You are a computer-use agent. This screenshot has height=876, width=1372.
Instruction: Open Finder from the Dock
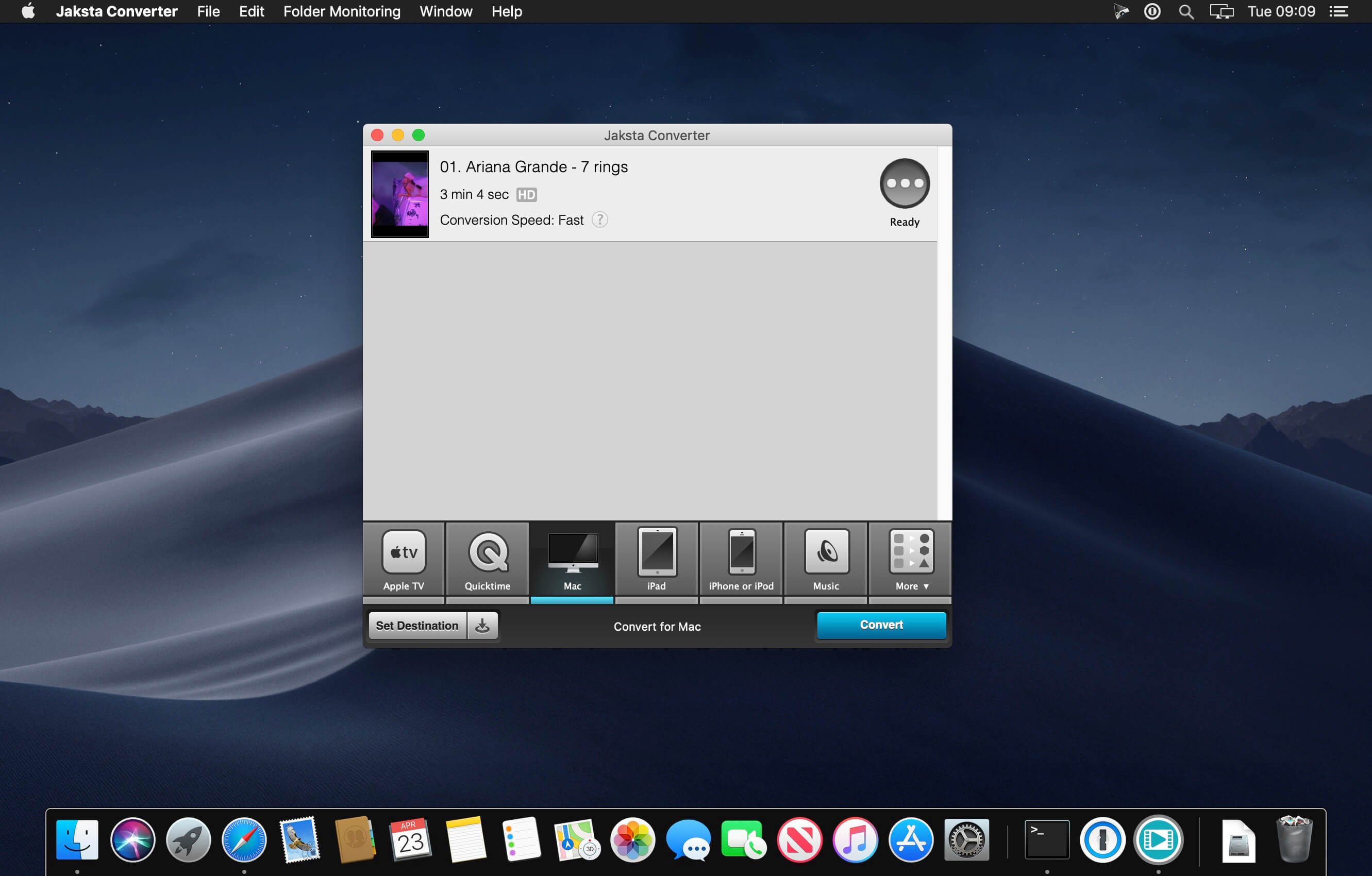77,839
